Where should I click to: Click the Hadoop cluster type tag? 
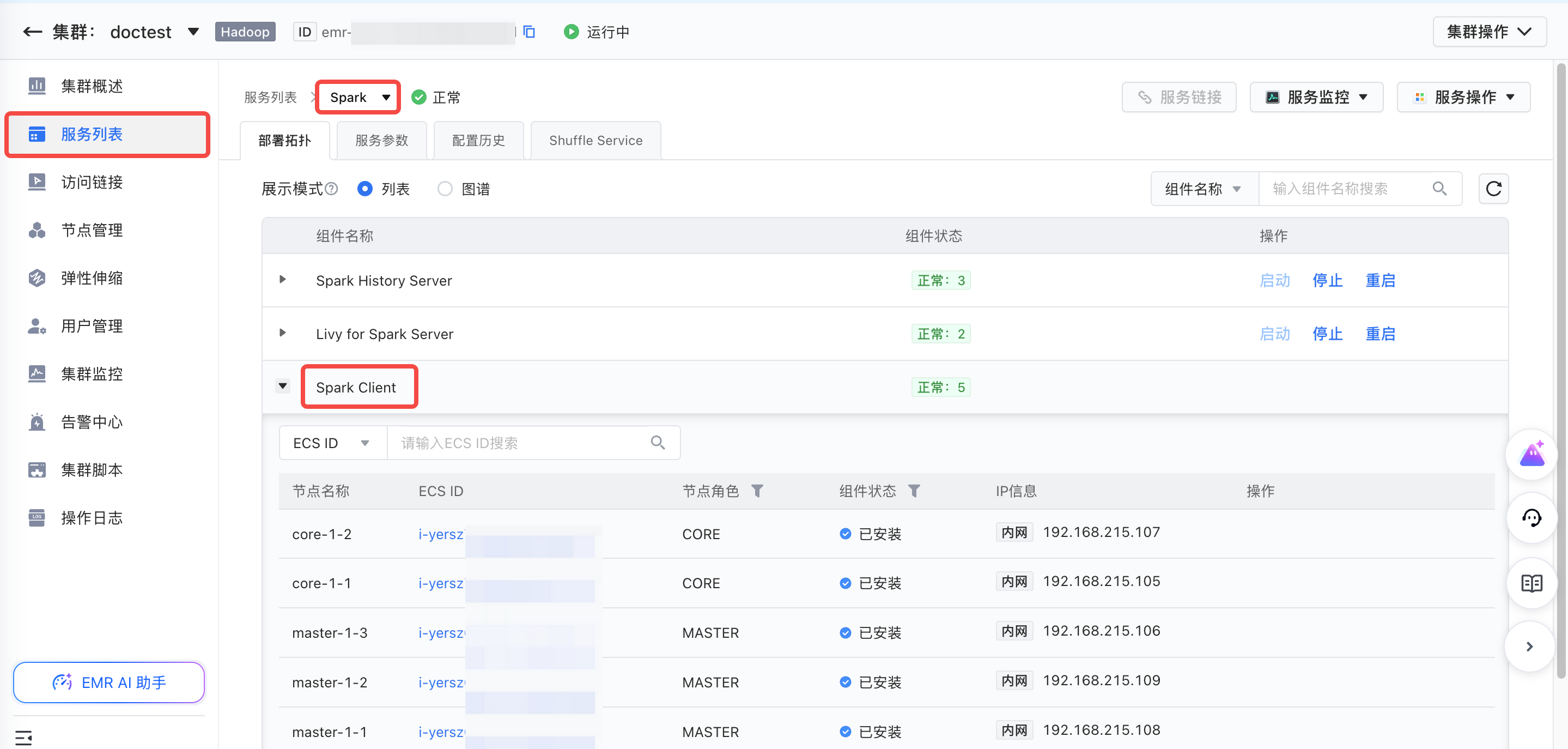click(245, 32)
